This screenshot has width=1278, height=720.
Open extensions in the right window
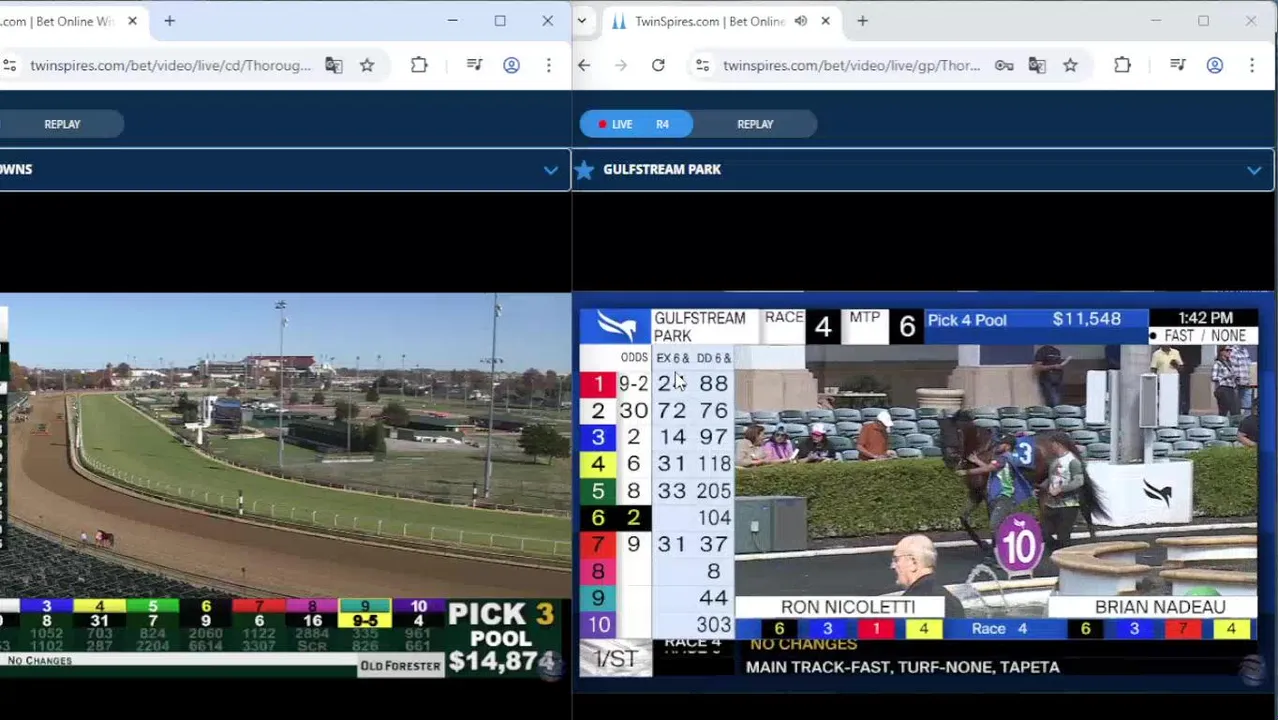pyautogui.click(x=1122, y=65)
